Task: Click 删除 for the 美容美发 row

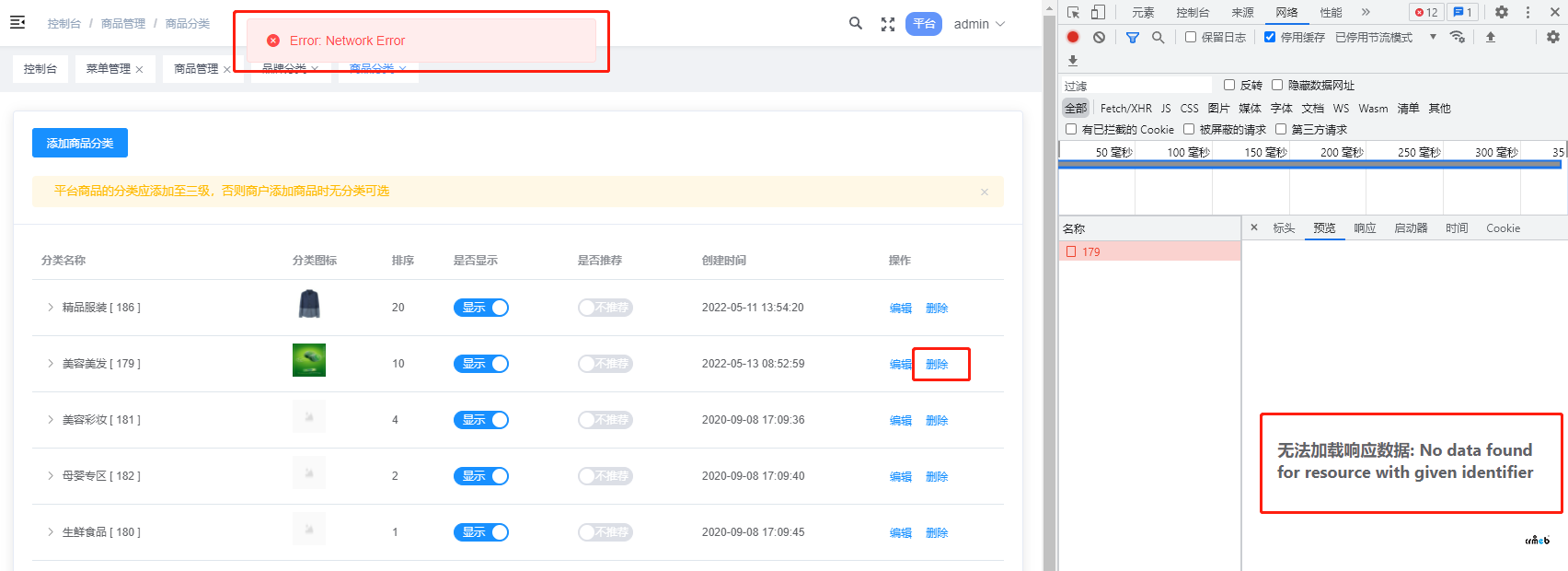Action: point(937,365)
